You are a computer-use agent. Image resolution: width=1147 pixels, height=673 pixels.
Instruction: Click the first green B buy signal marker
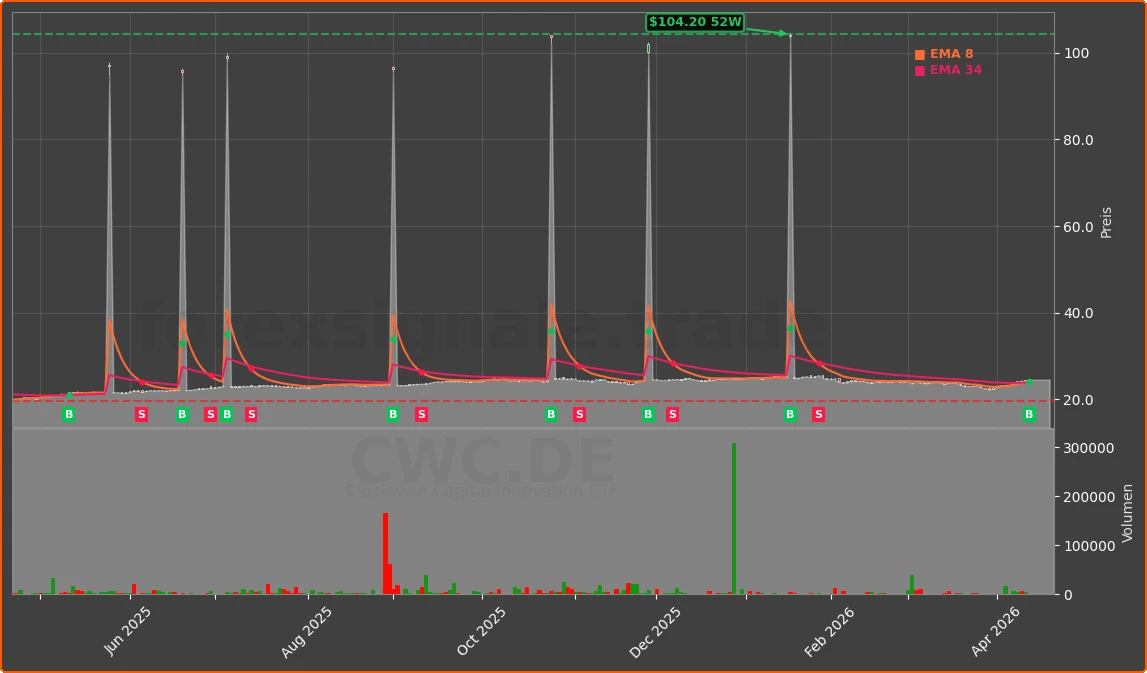(68, 414)
